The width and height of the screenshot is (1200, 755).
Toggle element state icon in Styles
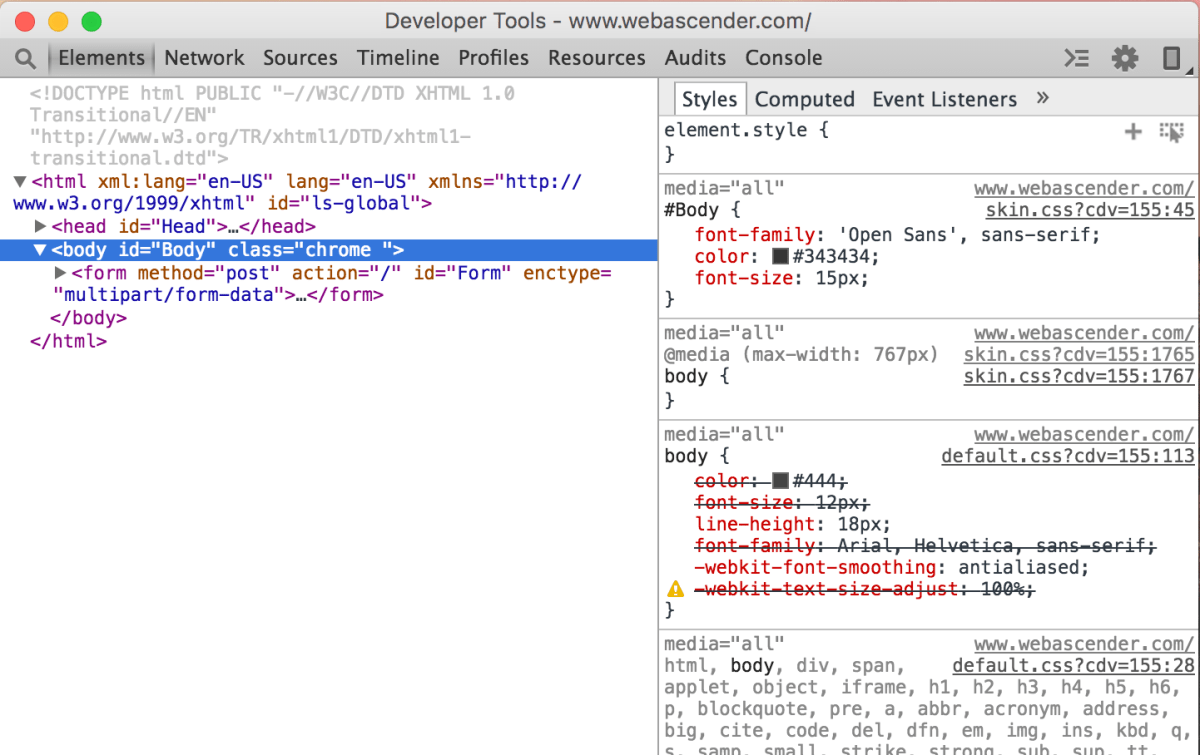1171,131
